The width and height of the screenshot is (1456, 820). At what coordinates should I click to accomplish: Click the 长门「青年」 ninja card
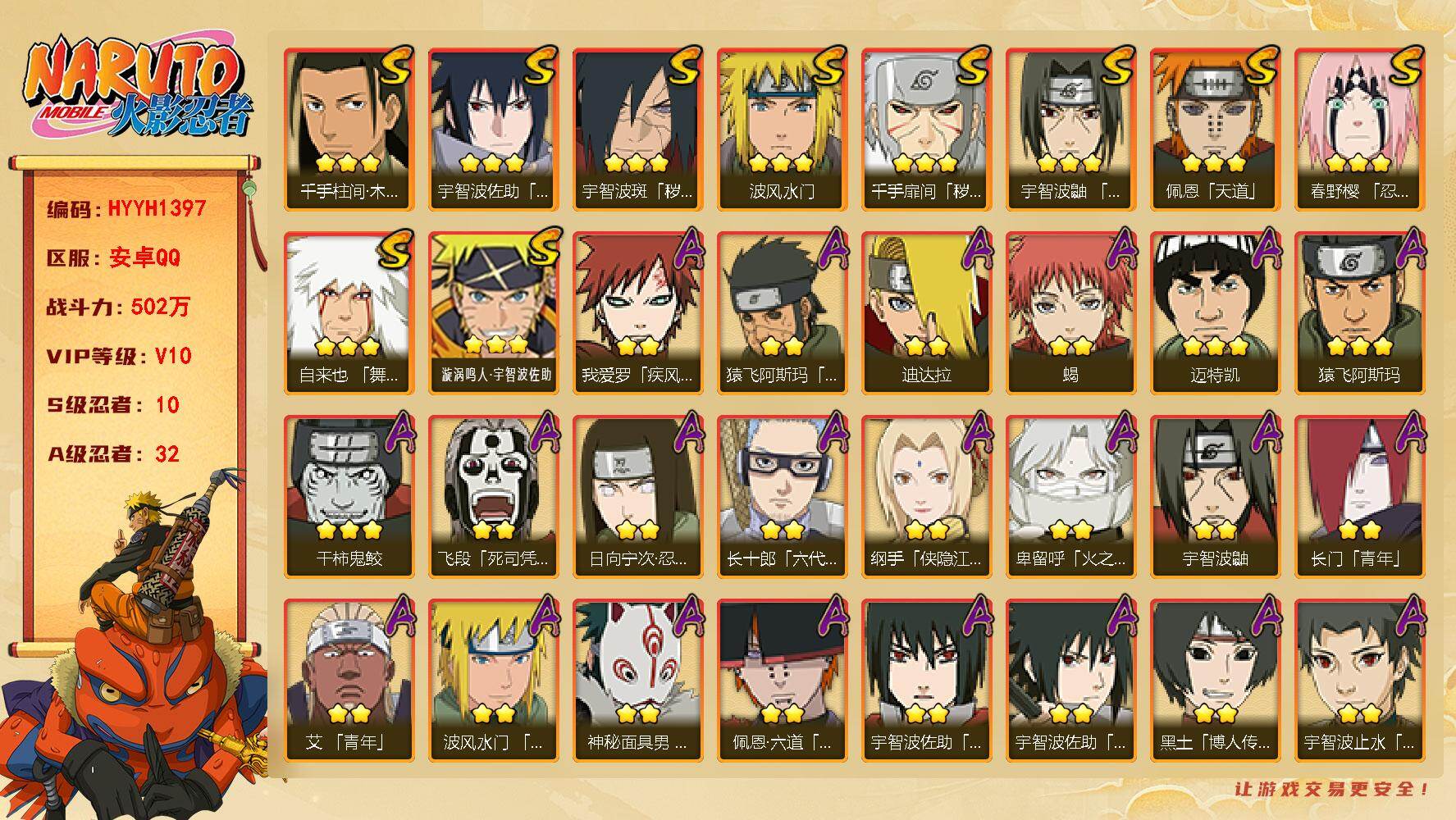tap(1359, 497)
